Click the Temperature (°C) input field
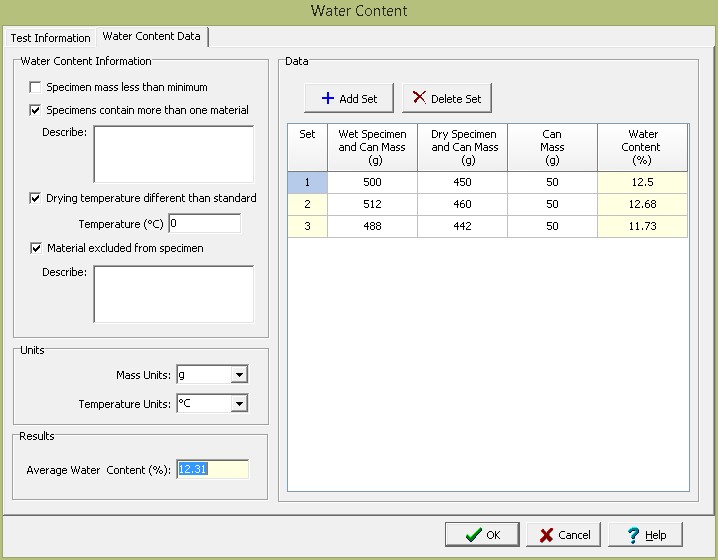Viewport: 718px width, 560px height. click(x=204, y=223)
